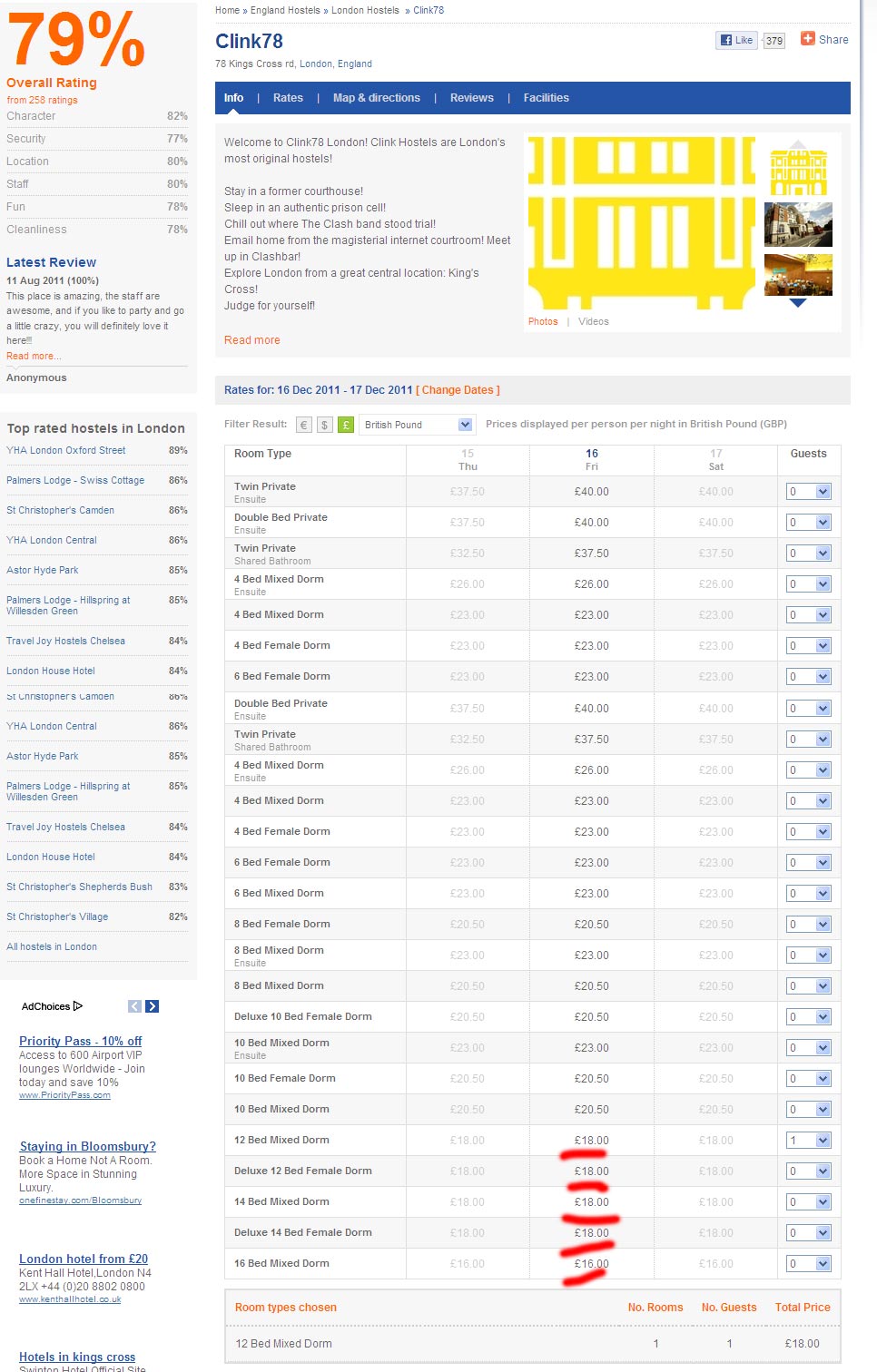This screenshot has width=877, height=1372.
Task: Open Guests dropdown for 10 Bed Mixed Dorm Ensuite
Action: [x=809, y=1048]
